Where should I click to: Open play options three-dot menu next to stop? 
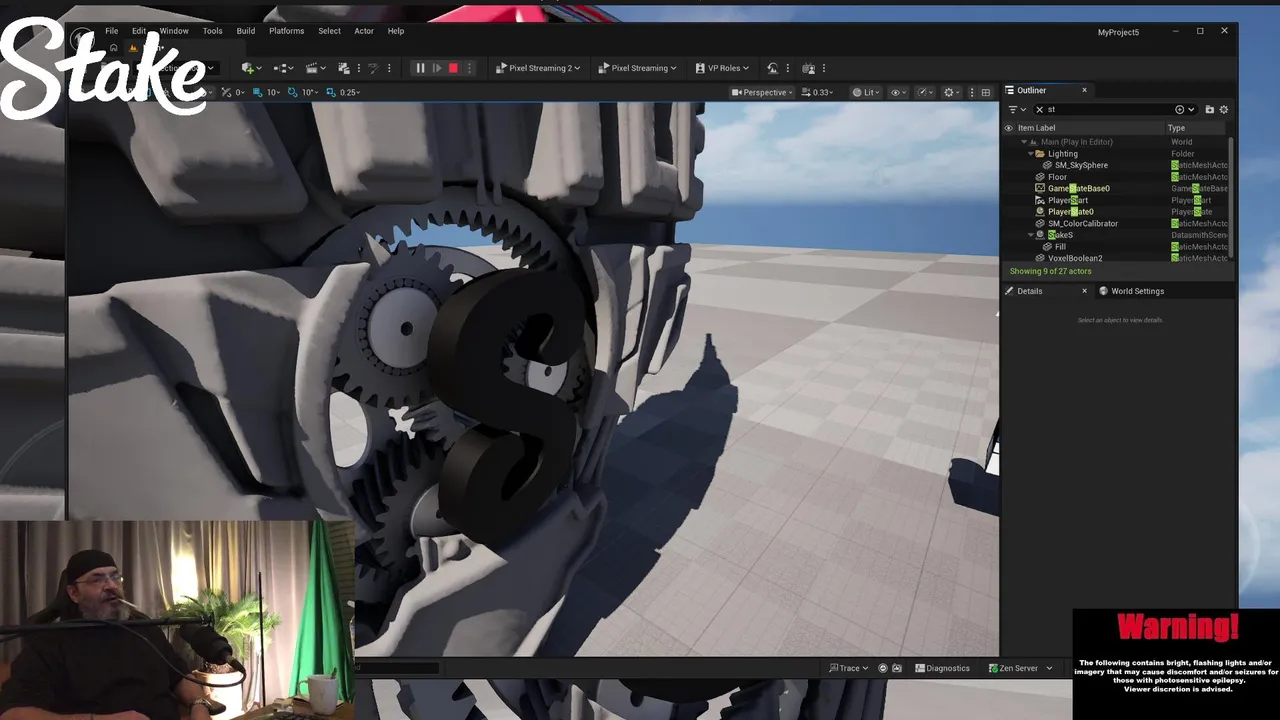pyautogui.click(x=469, y=68)
